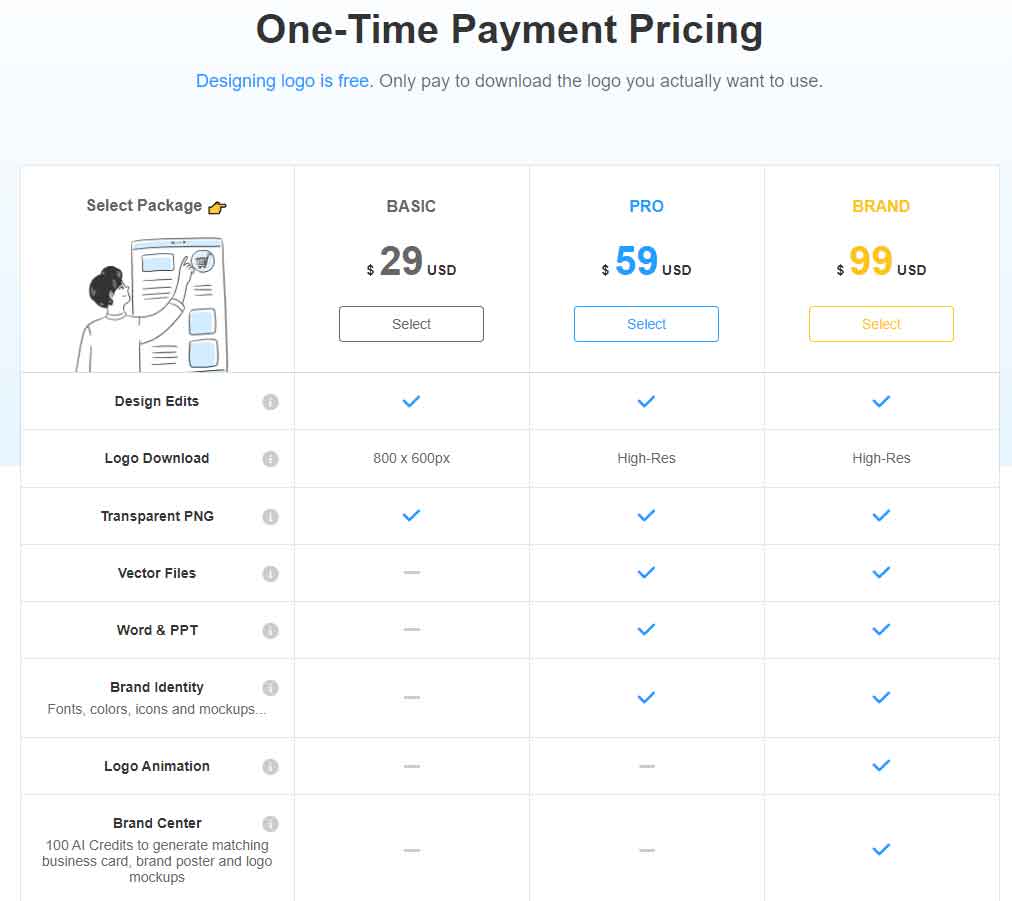Image resolution: width=1012 pixels, height=901 pixels.
Task: Select the PRO $59 plan
Action: 646,324
